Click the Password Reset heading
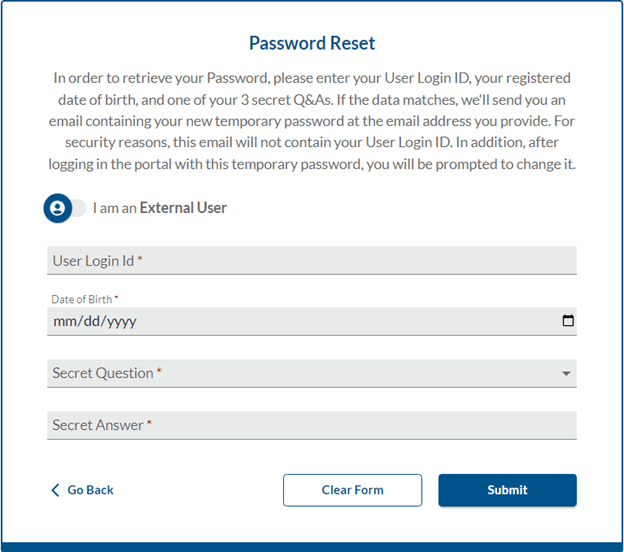The height and width of the screenshot is (552, 624). point(312,43)
